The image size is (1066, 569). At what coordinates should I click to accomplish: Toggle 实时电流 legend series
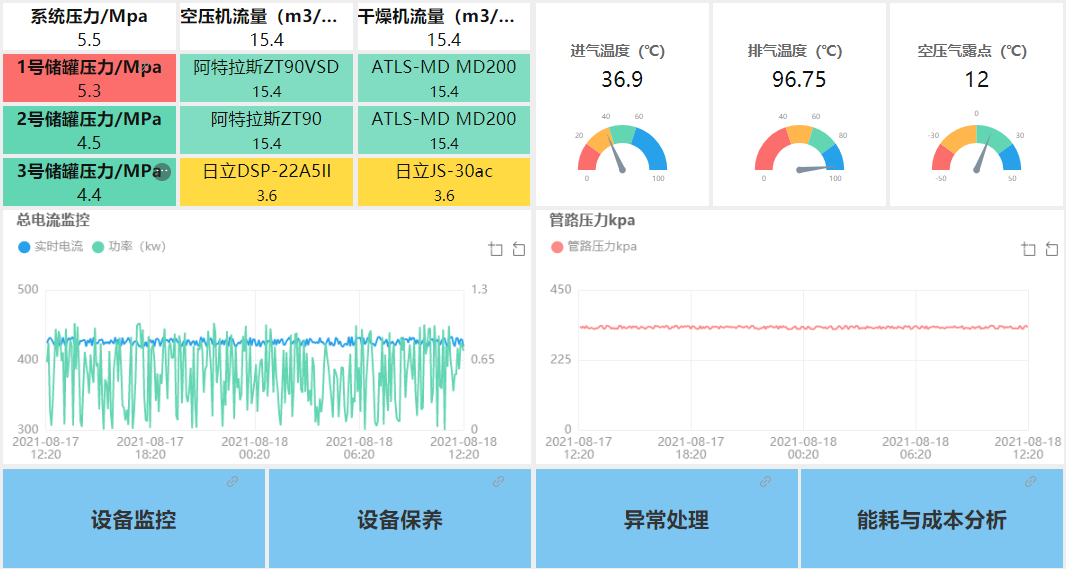pos(51,247)
